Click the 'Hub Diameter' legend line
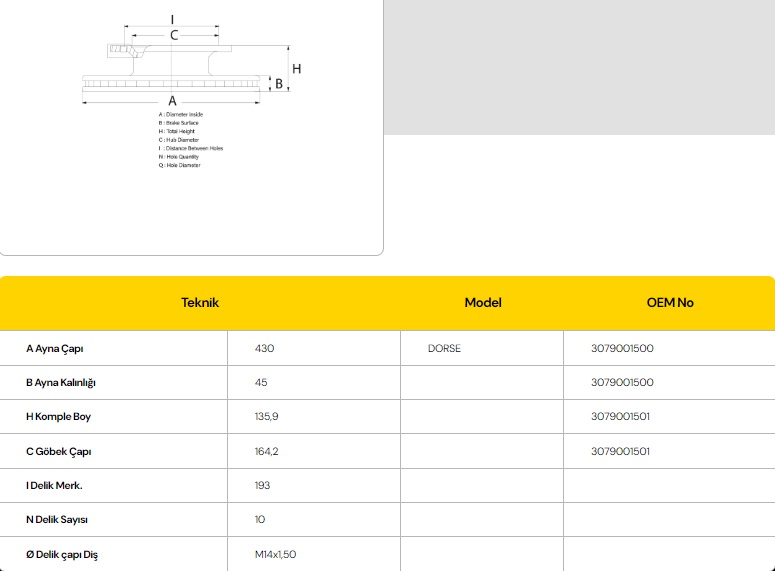This screenshot has width=775, height=571. (178, 140)
